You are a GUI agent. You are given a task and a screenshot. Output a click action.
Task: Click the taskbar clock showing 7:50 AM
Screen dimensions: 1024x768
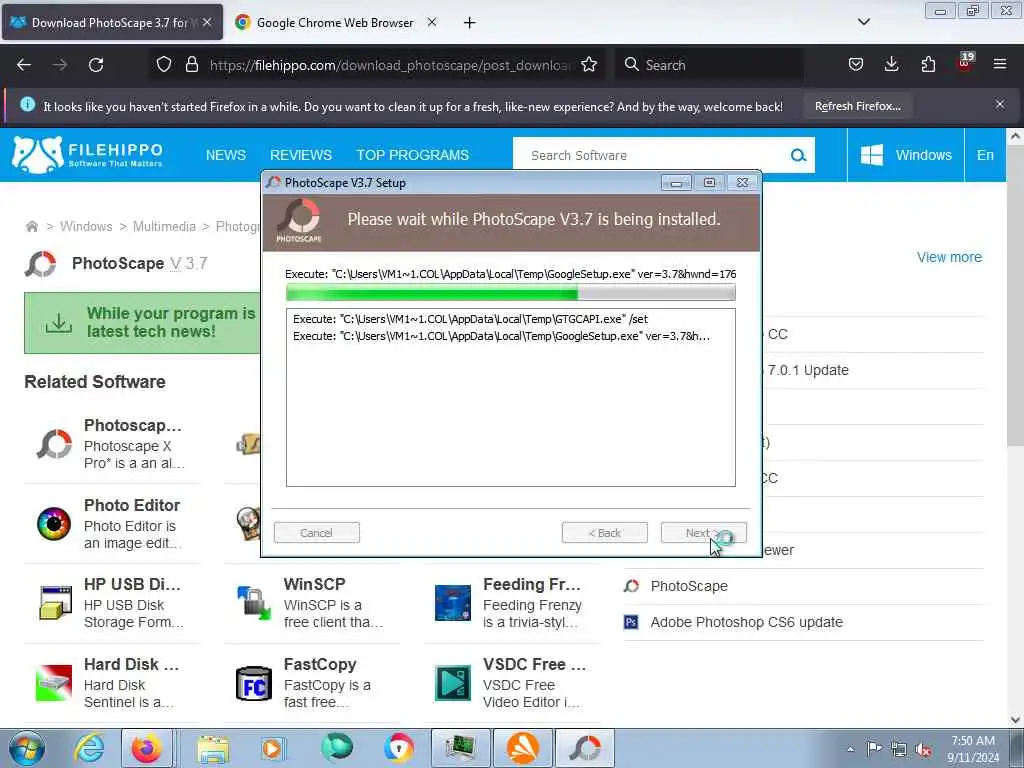(x=972, y=749)
